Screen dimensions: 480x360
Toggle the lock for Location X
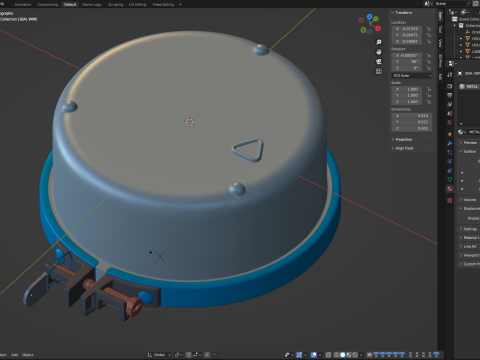429,29
